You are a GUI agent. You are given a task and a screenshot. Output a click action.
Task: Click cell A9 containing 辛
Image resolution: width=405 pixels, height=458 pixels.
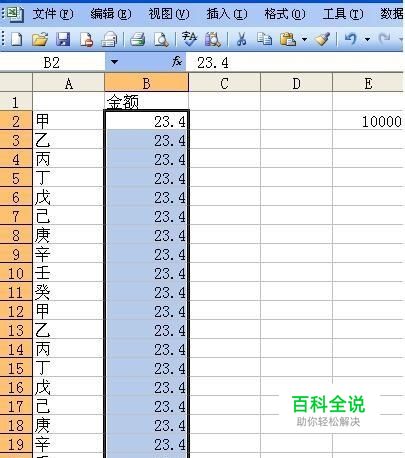(x=68, y=254)
